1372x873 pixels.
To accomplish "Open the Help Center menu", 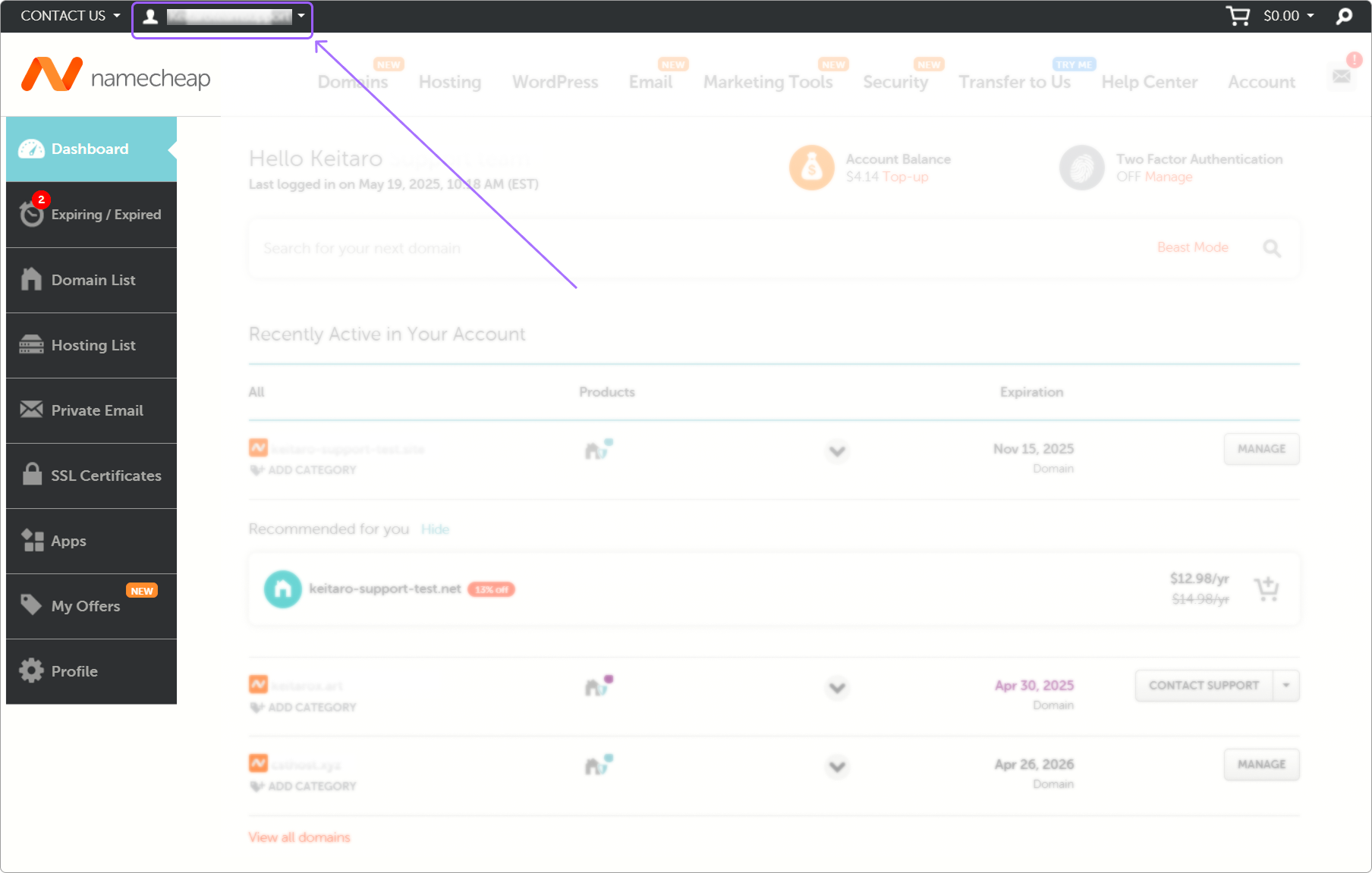I will tap(1150, 82).
